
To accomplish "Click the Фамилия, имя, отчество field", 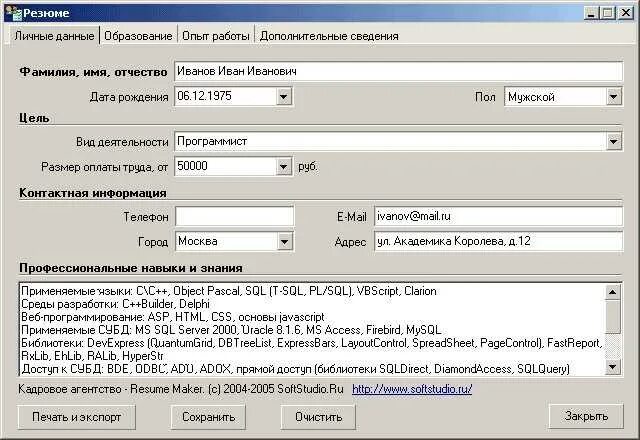I will pyautogui.click(x=398, y=71).
